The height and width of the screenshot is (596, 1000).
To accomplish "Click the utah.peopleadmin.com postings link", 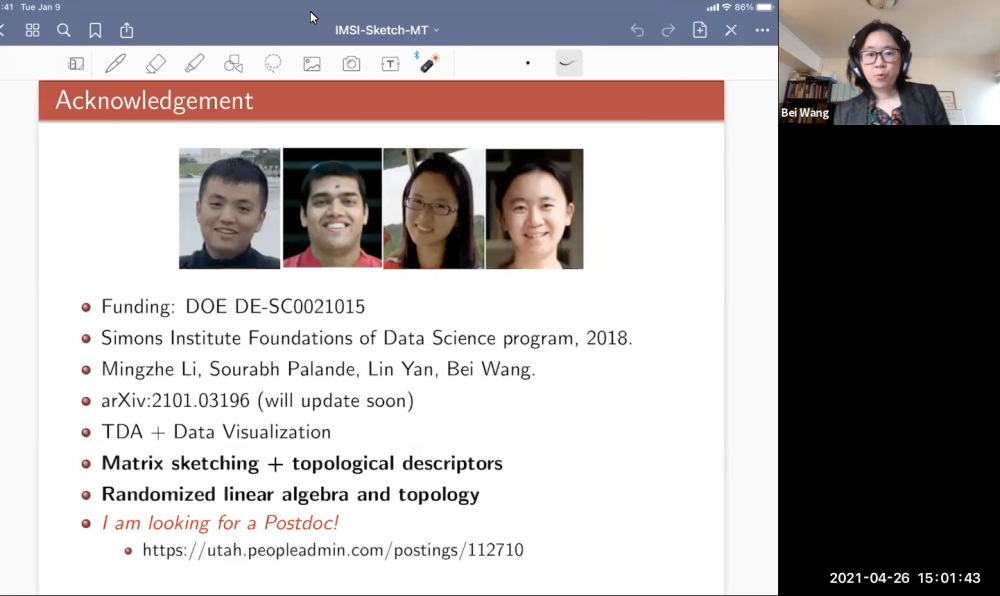I will click(333, 550).
